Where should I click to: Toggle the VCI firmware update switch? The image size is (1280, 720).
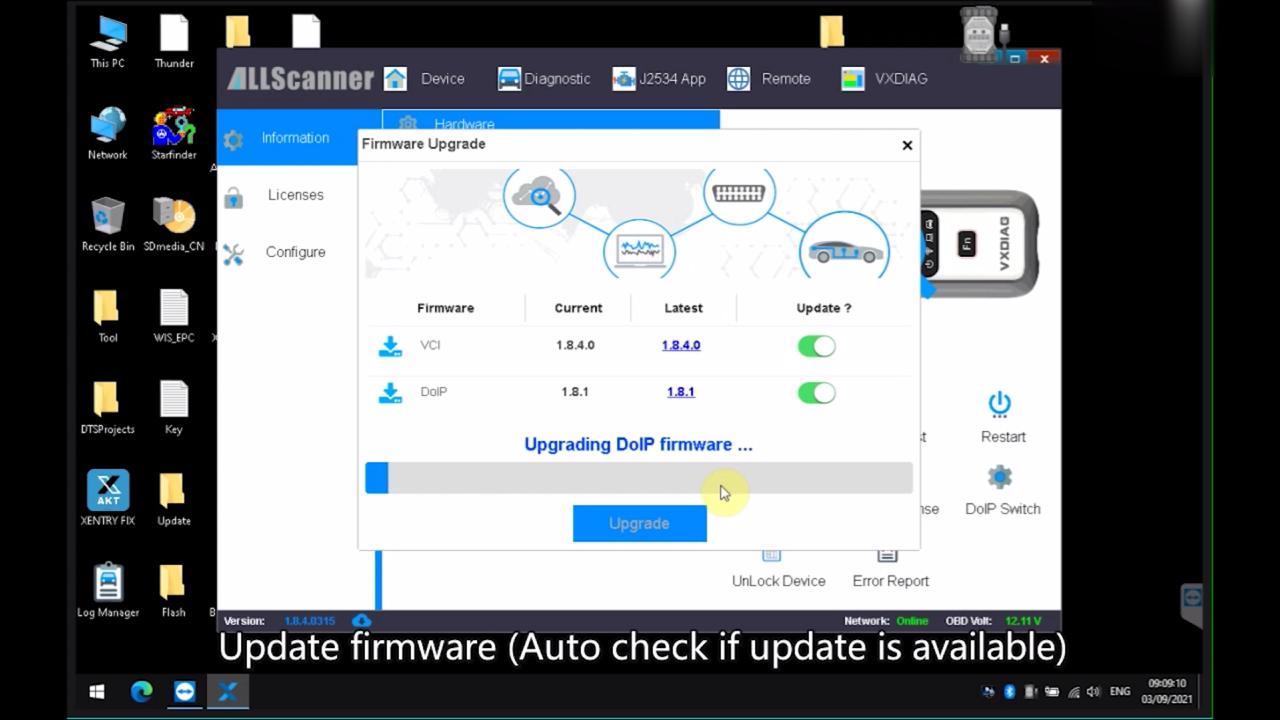[816, 346]
